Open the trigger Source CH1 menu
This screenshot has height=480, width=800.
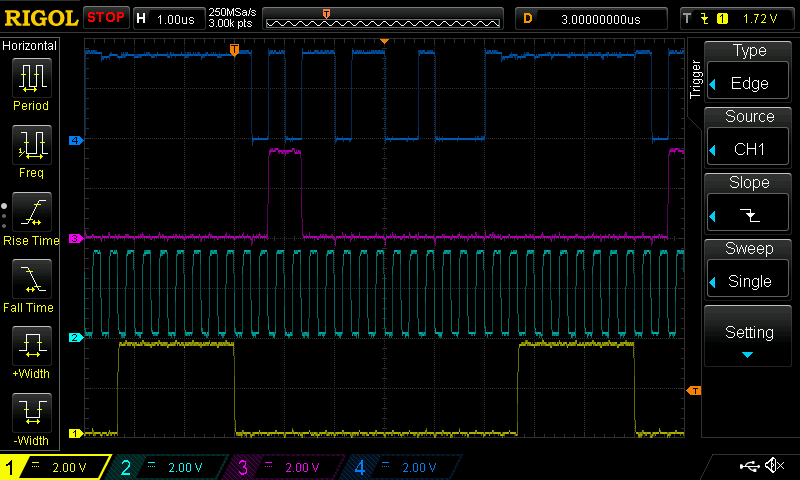click(x=748, y=137)
